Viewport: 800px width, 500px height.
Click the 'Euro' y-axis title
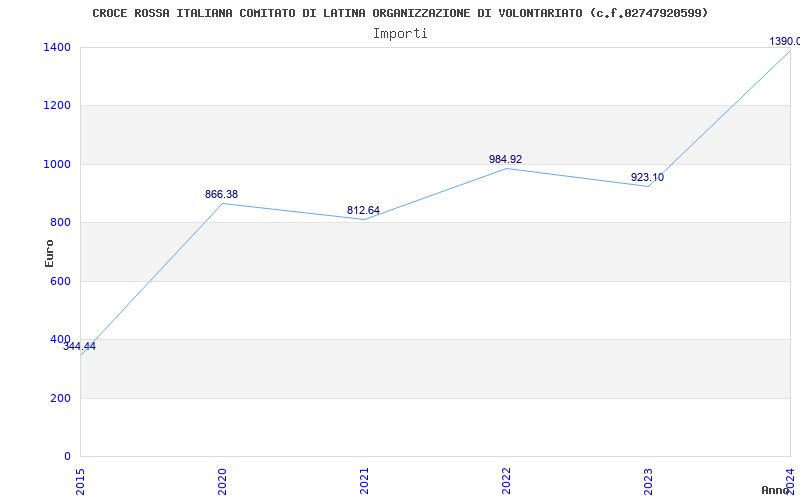pyautogui.click(x=49, y=253)
